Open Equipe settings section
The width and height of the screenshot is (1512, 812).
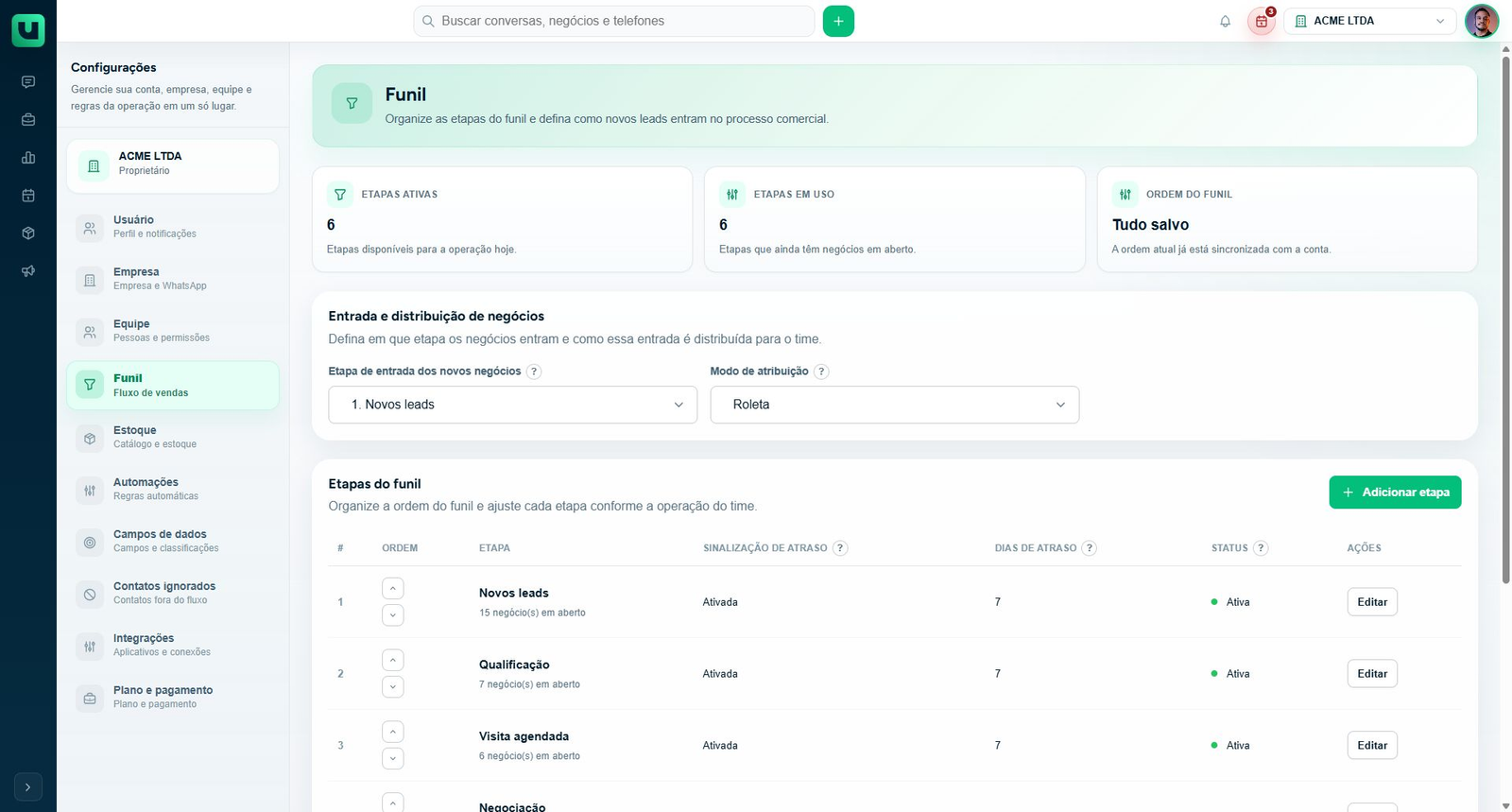pyautogui.click(x=173, y=331)
